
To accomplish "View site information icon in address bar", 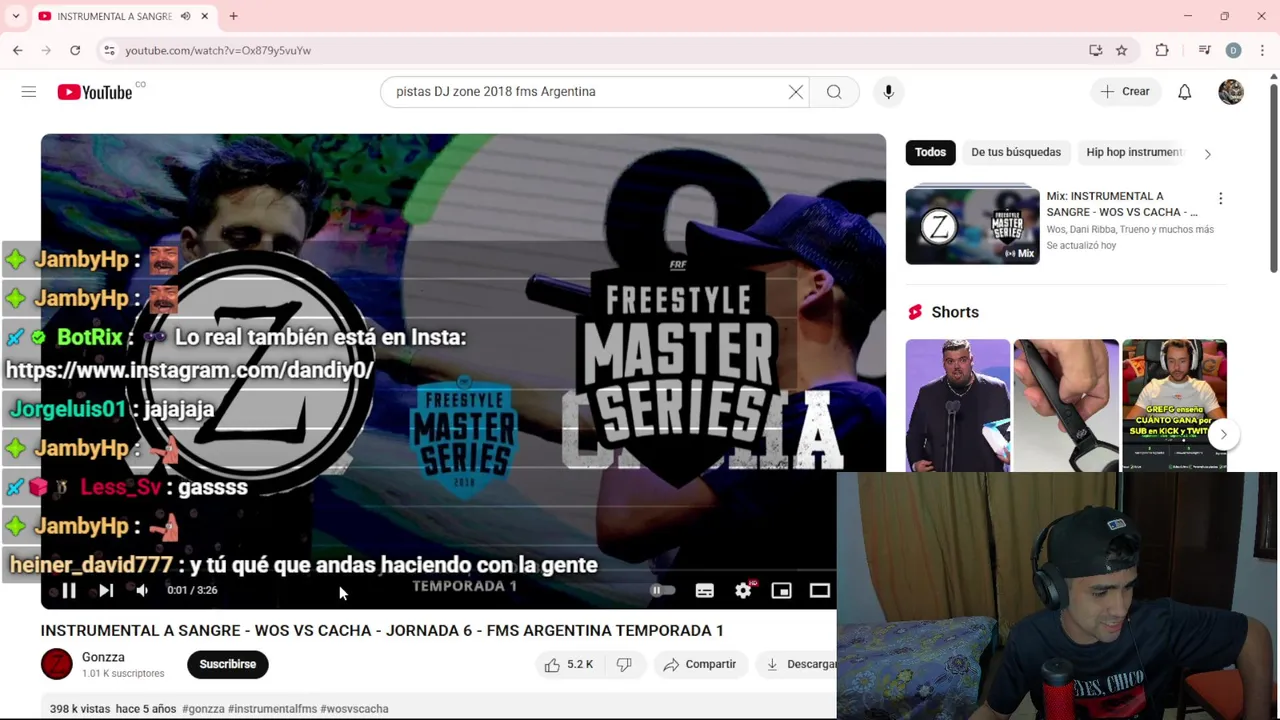I will (109, 50).
